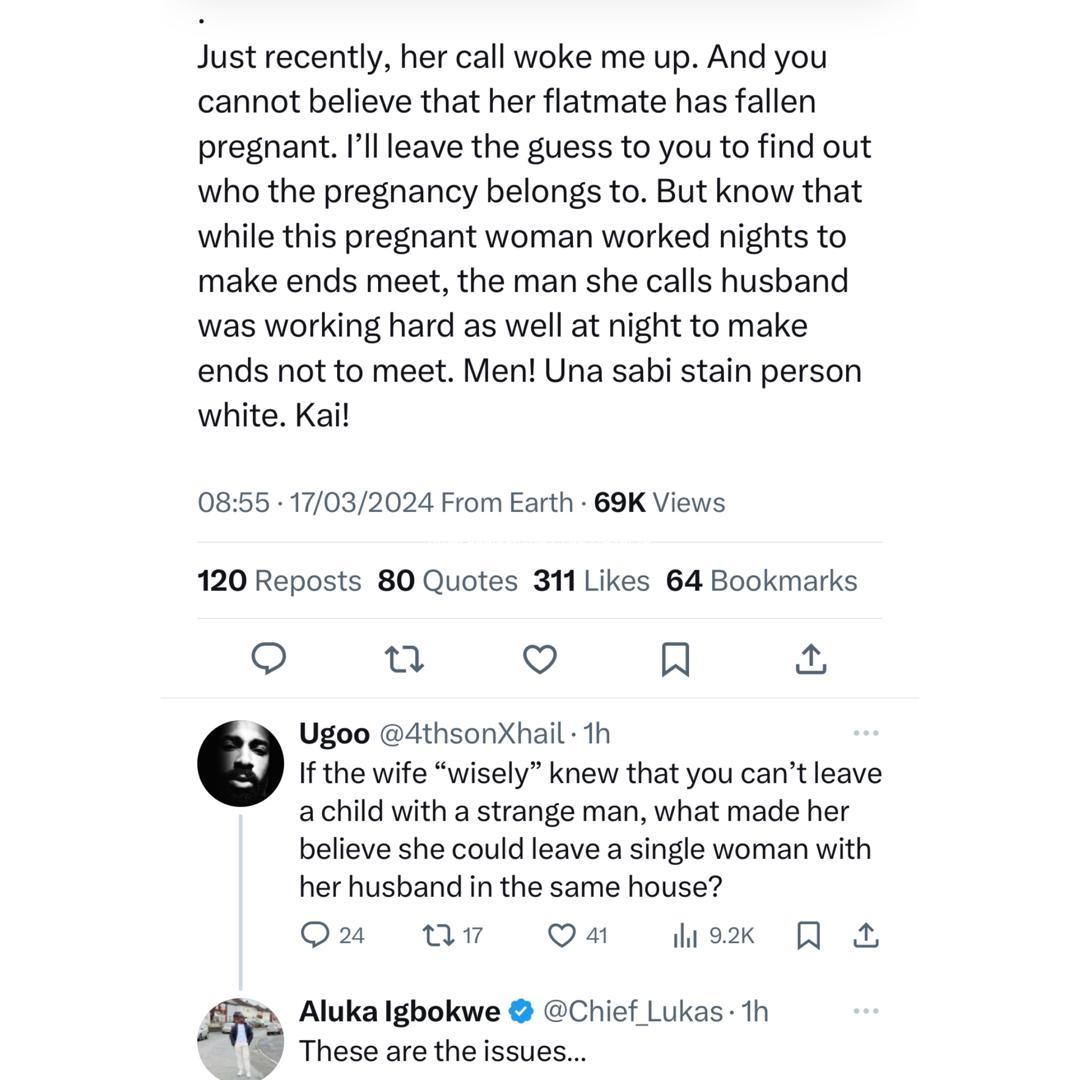View the 9.2K view stats on Ugoo's reply
The width and height of the screenshot is (1080, 1080).
685,935
